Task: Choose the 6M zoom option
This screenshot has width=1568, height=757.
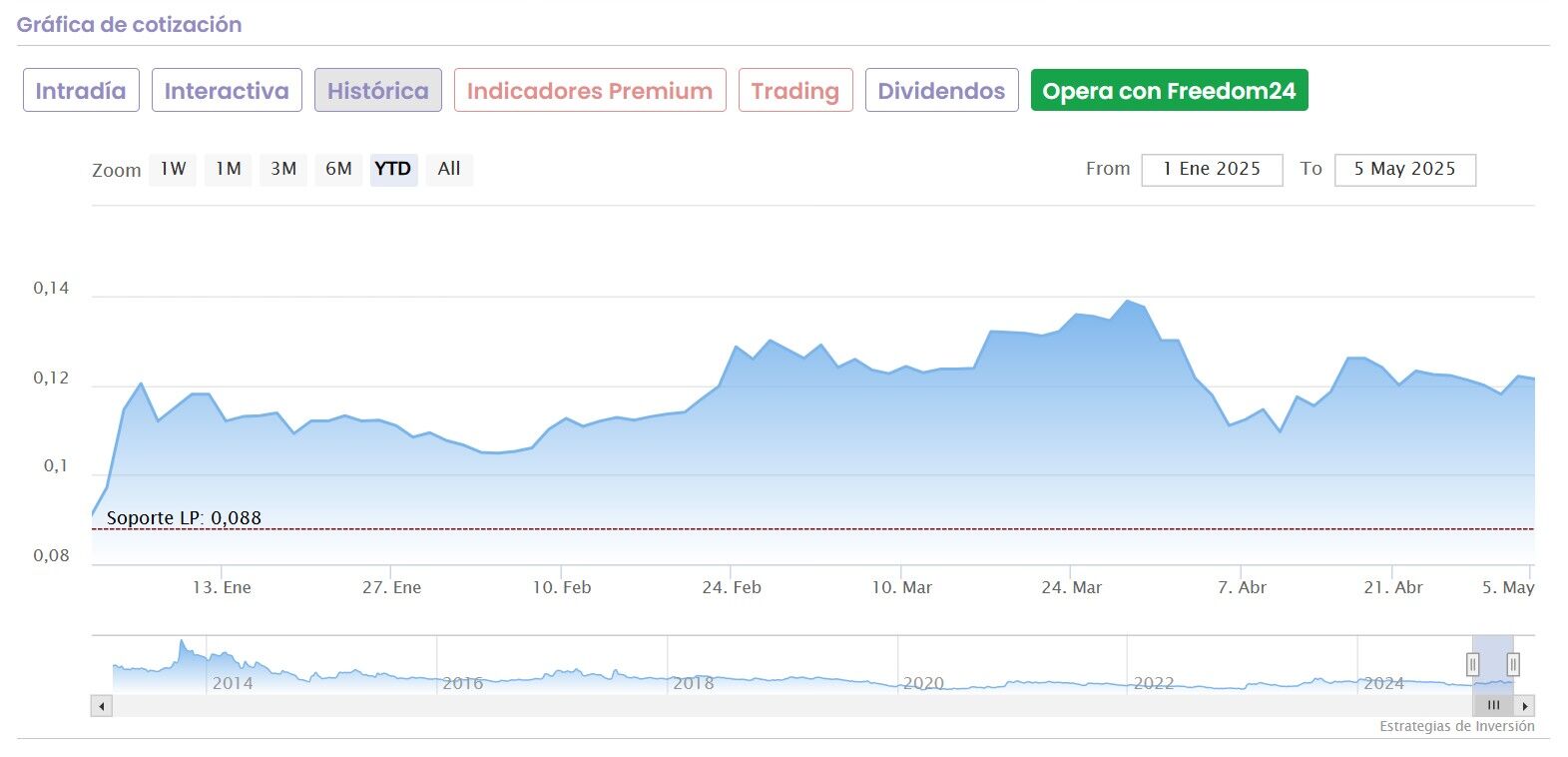Action: click(x=338, y=169)
